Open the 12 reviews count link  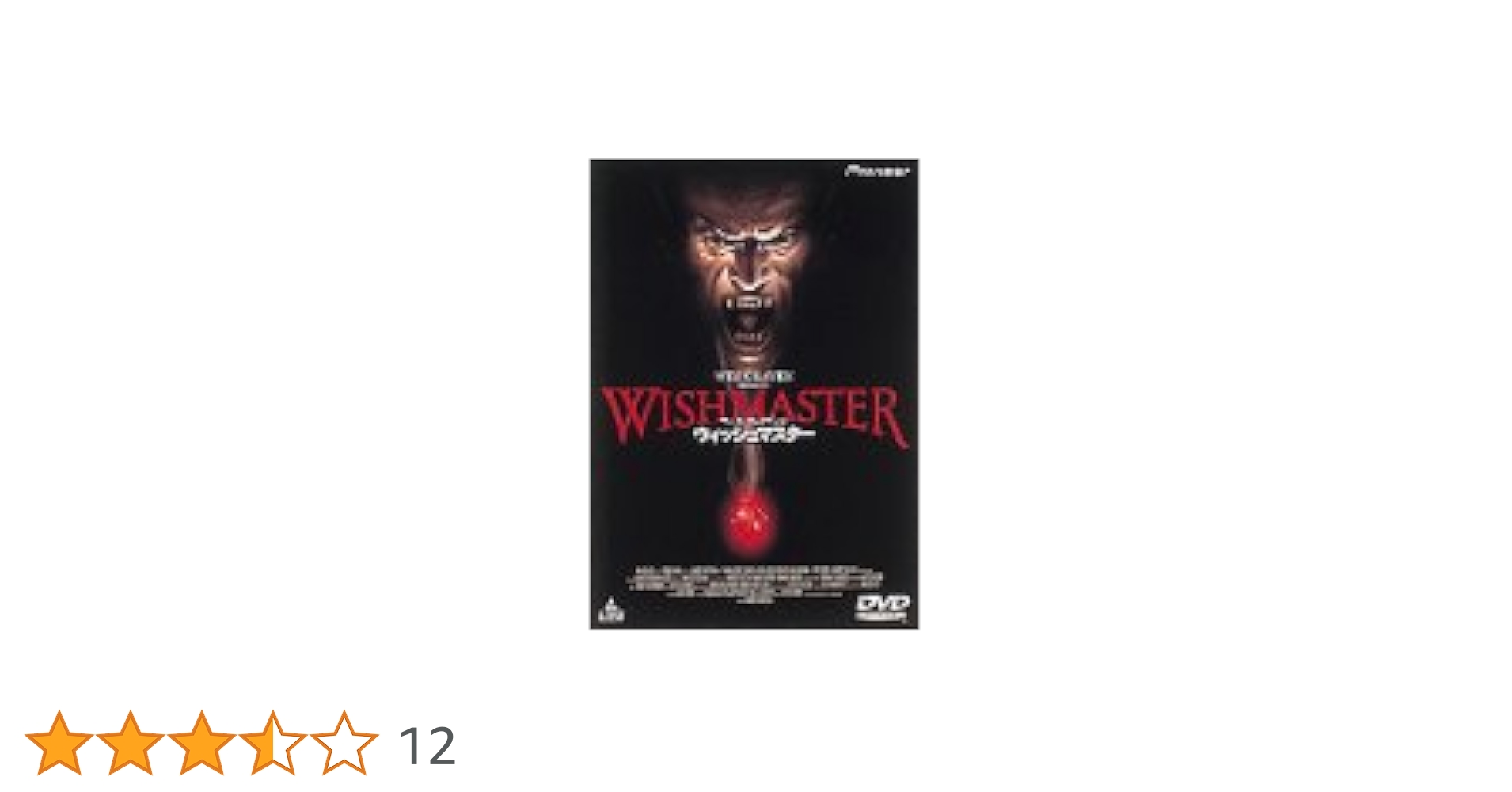pyautogui.click(x=427, y=746)
